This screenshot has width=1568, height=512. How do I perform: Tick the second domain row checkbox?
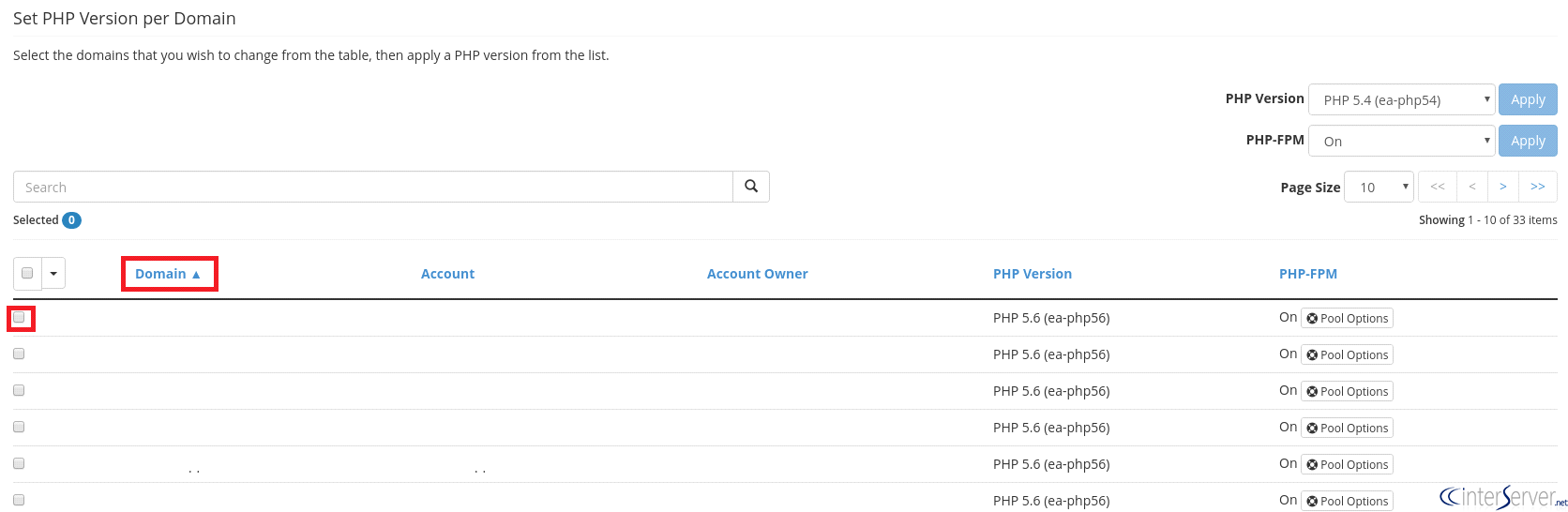(19, 354)
